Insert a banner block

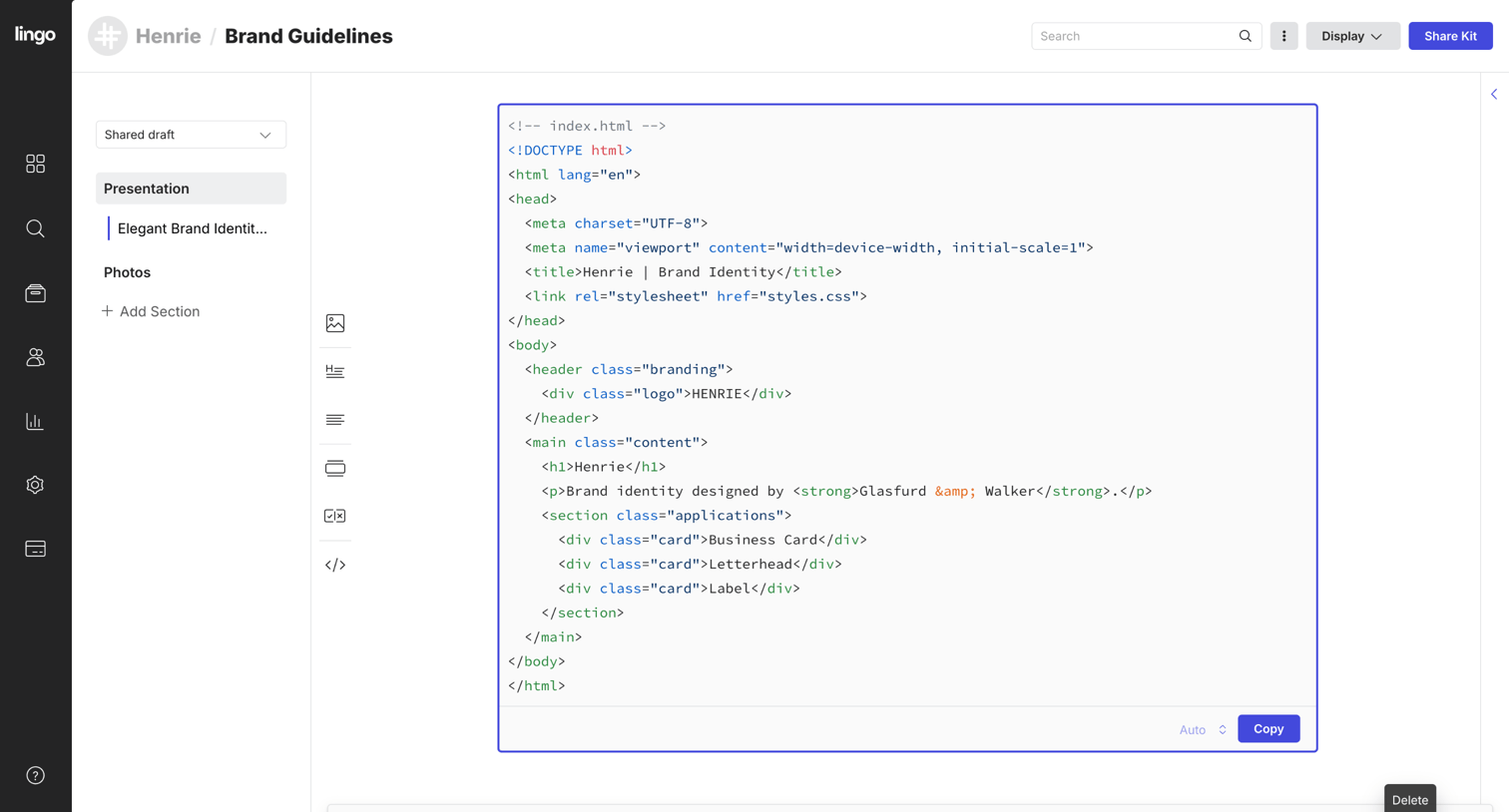(x=335, y=468)
